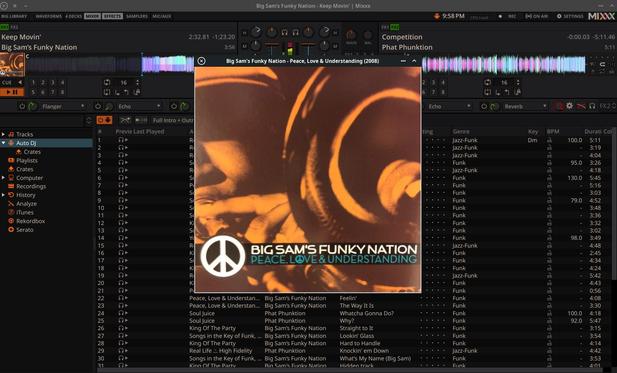
Task: Click the left deck cover art thumbnail
Action: pyautogui.click(x=12, y=65)
